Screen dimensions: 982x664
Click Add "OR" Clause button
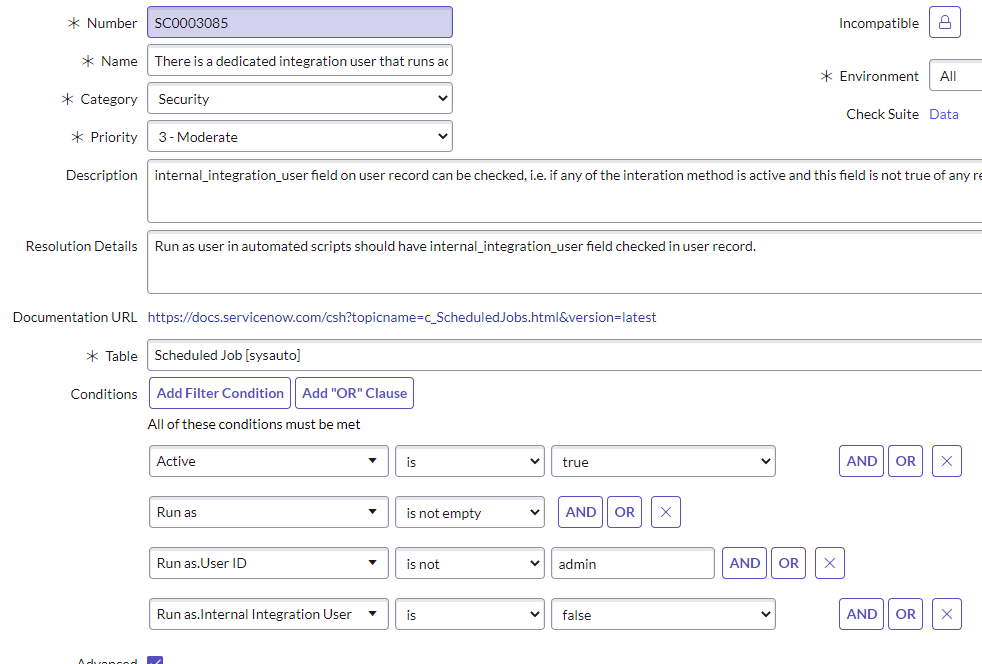[354, 393]
